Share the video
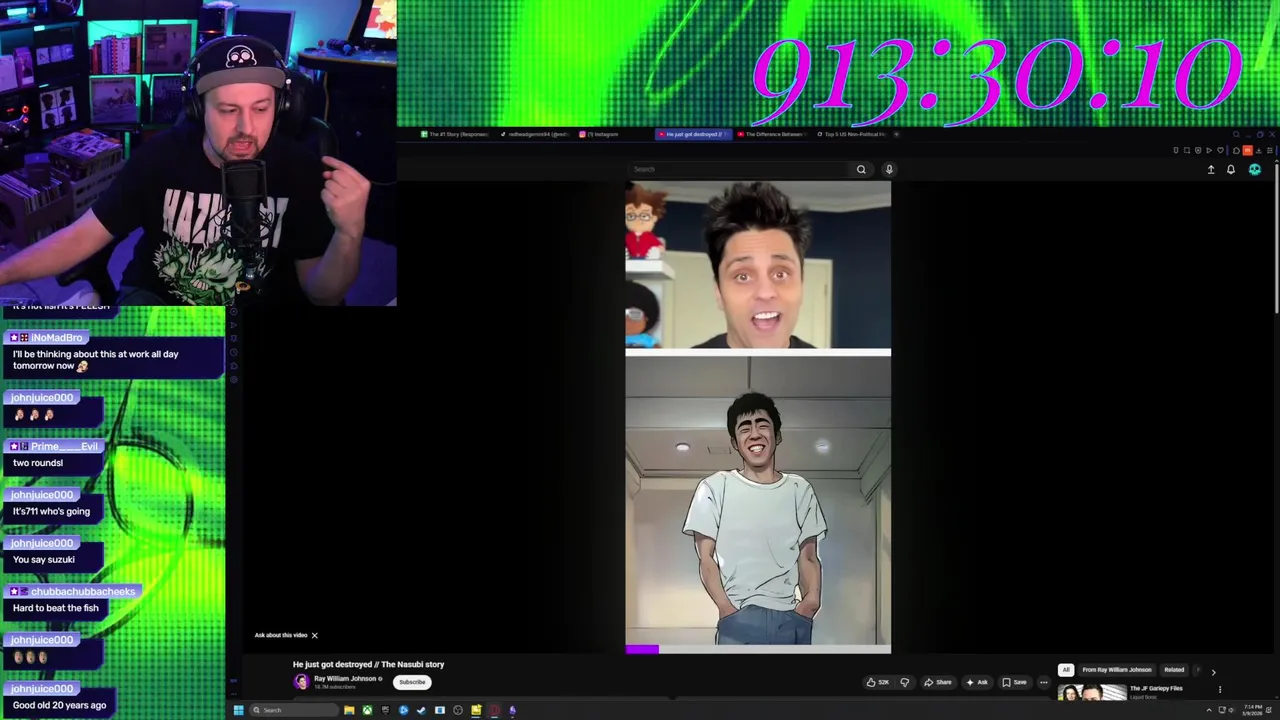This screenshot has height=720, width=1280. point(938,682)
